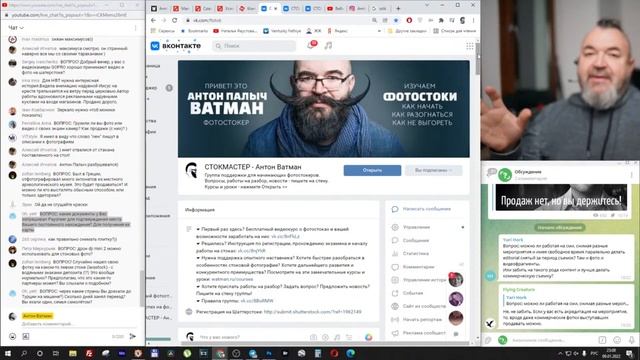Image resolution: width=640 pixels, height=360 pixels.
Task: Open the browser extensions puzzle icon
Action: click(441, 20)
